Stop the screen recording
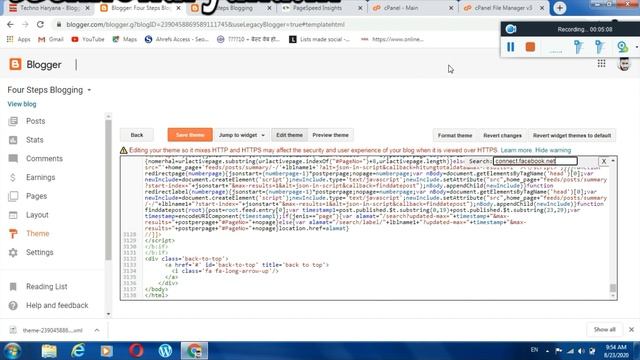 530,47
